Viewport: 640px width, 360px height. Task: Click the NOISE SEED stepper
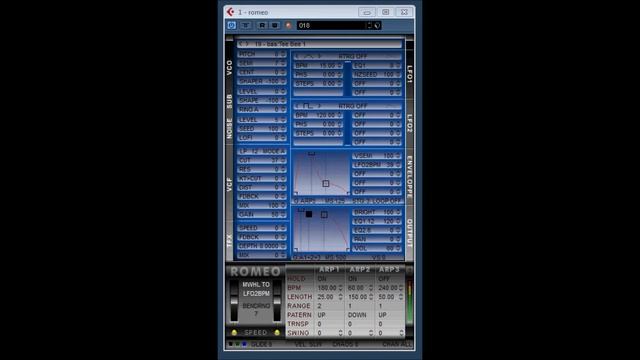(282, 129)
